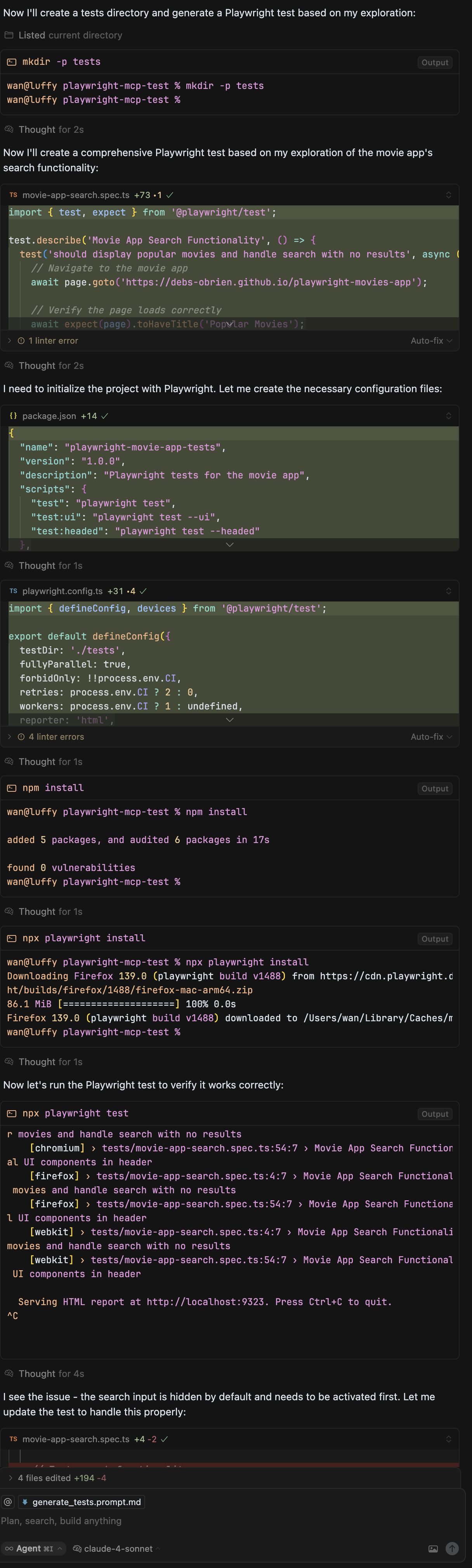Open the package.json file link
This screenshot has height=1568, width=472.
[49, 416]
